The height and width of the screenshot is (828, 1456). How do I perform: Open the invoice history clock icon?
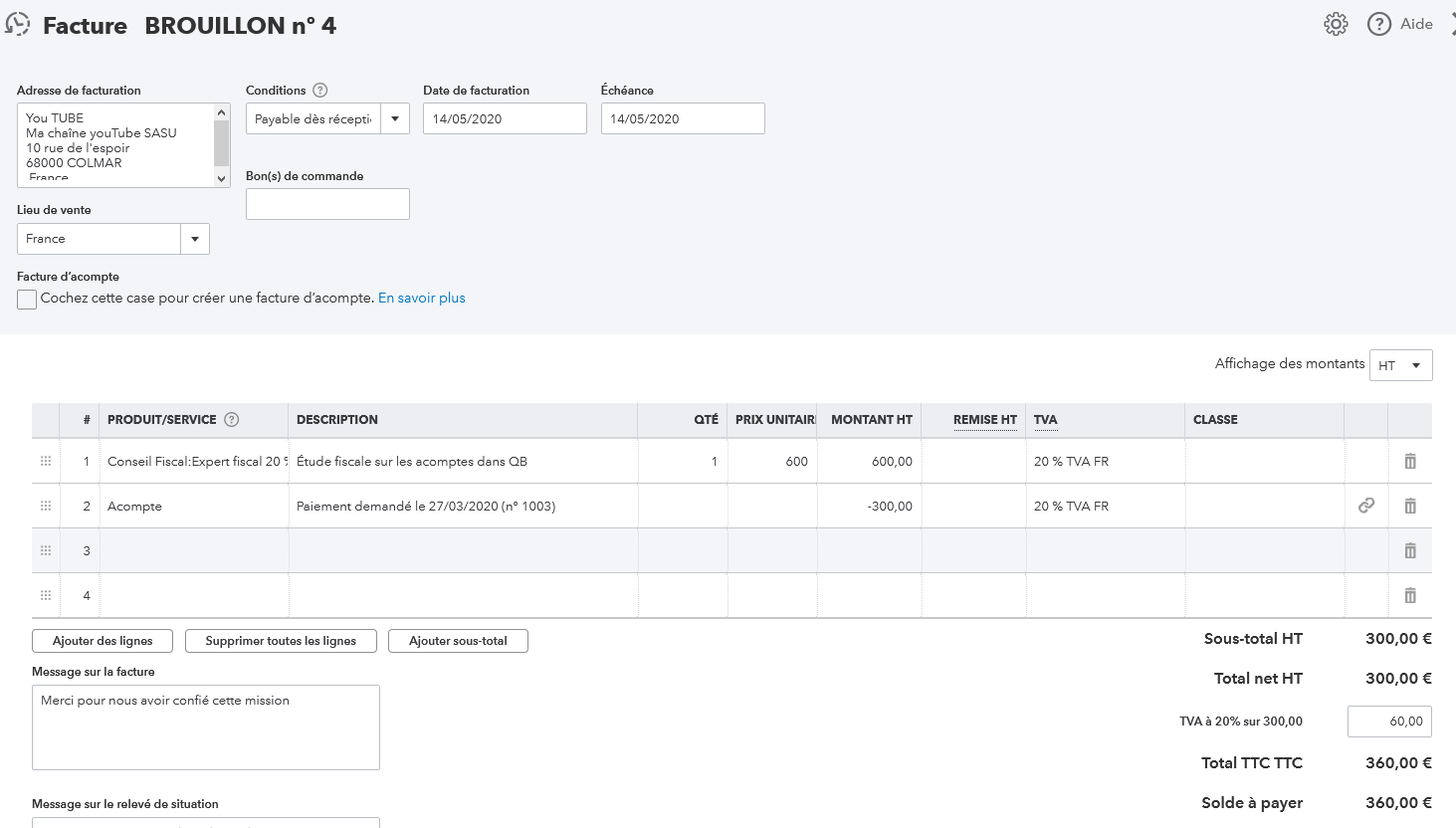[x=18, y=25]
